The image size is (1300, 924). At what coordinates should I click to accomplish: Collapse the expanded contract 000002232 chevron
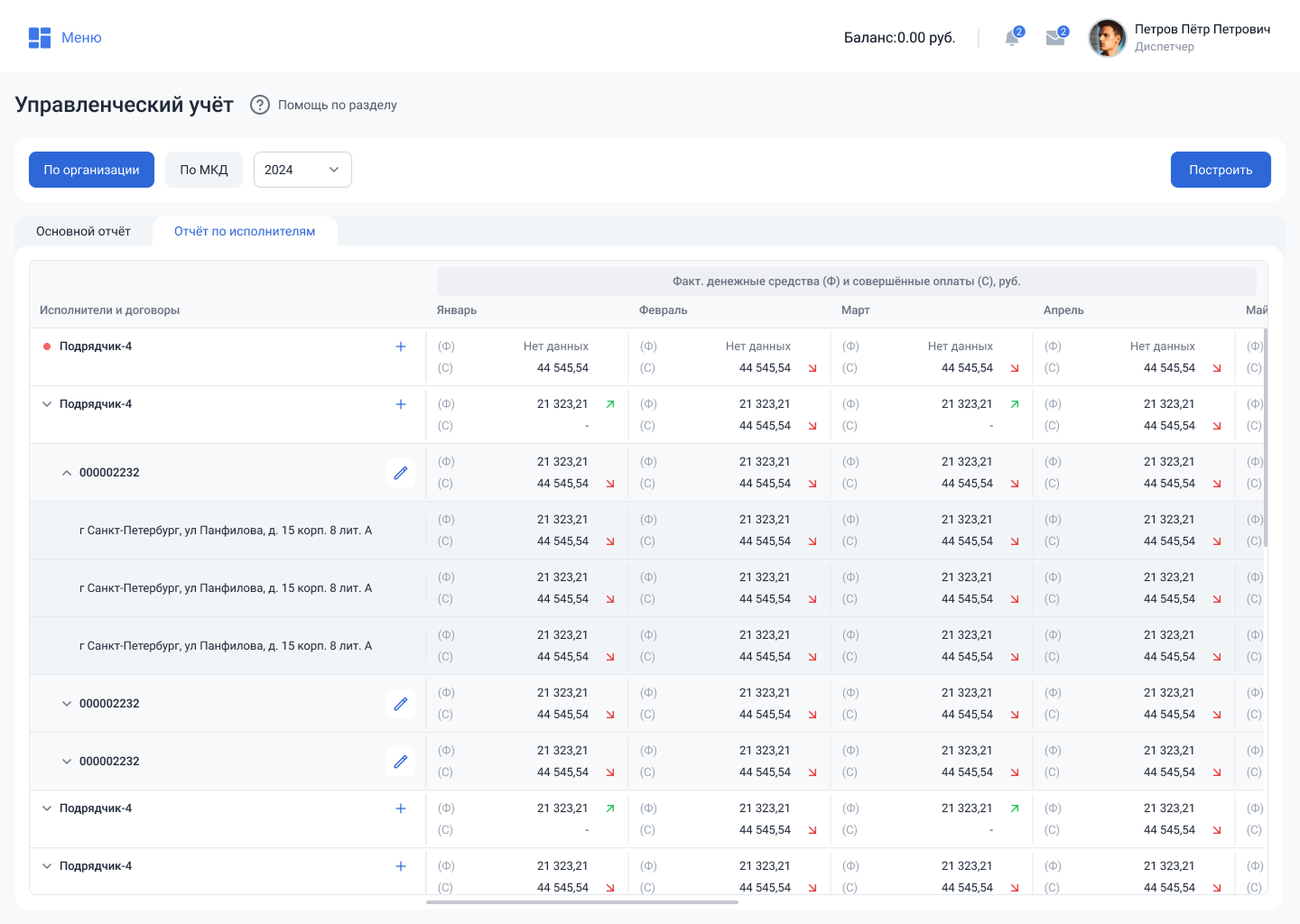[67, 473]
